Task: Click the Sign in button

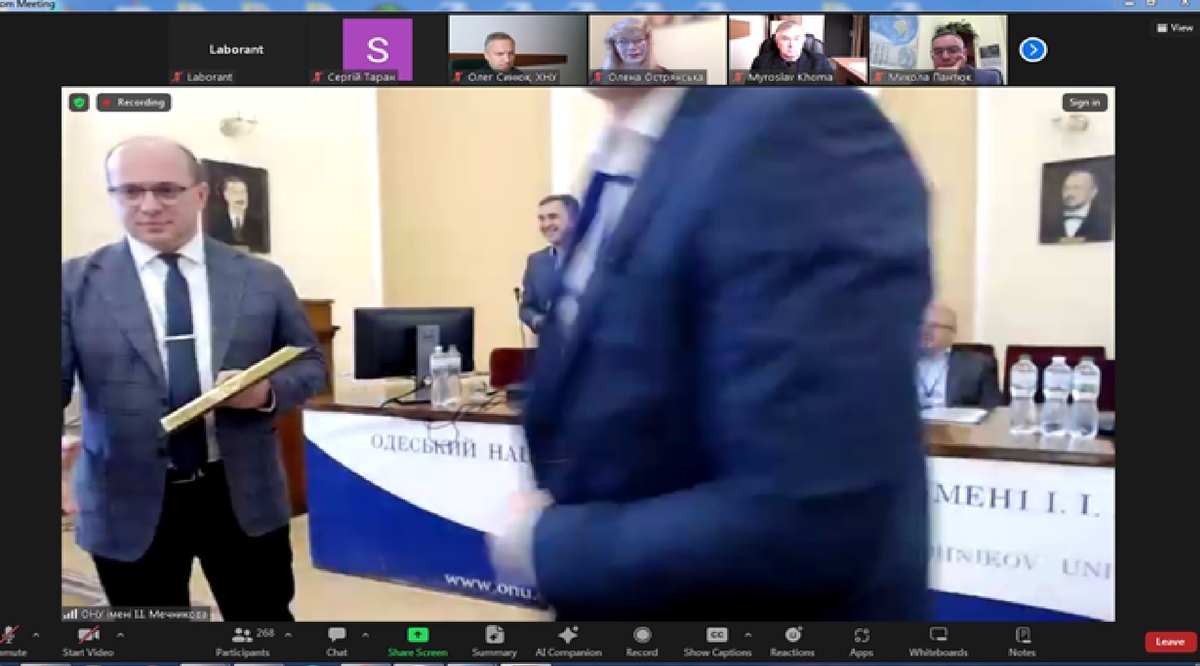Action: pos(1084,102)
